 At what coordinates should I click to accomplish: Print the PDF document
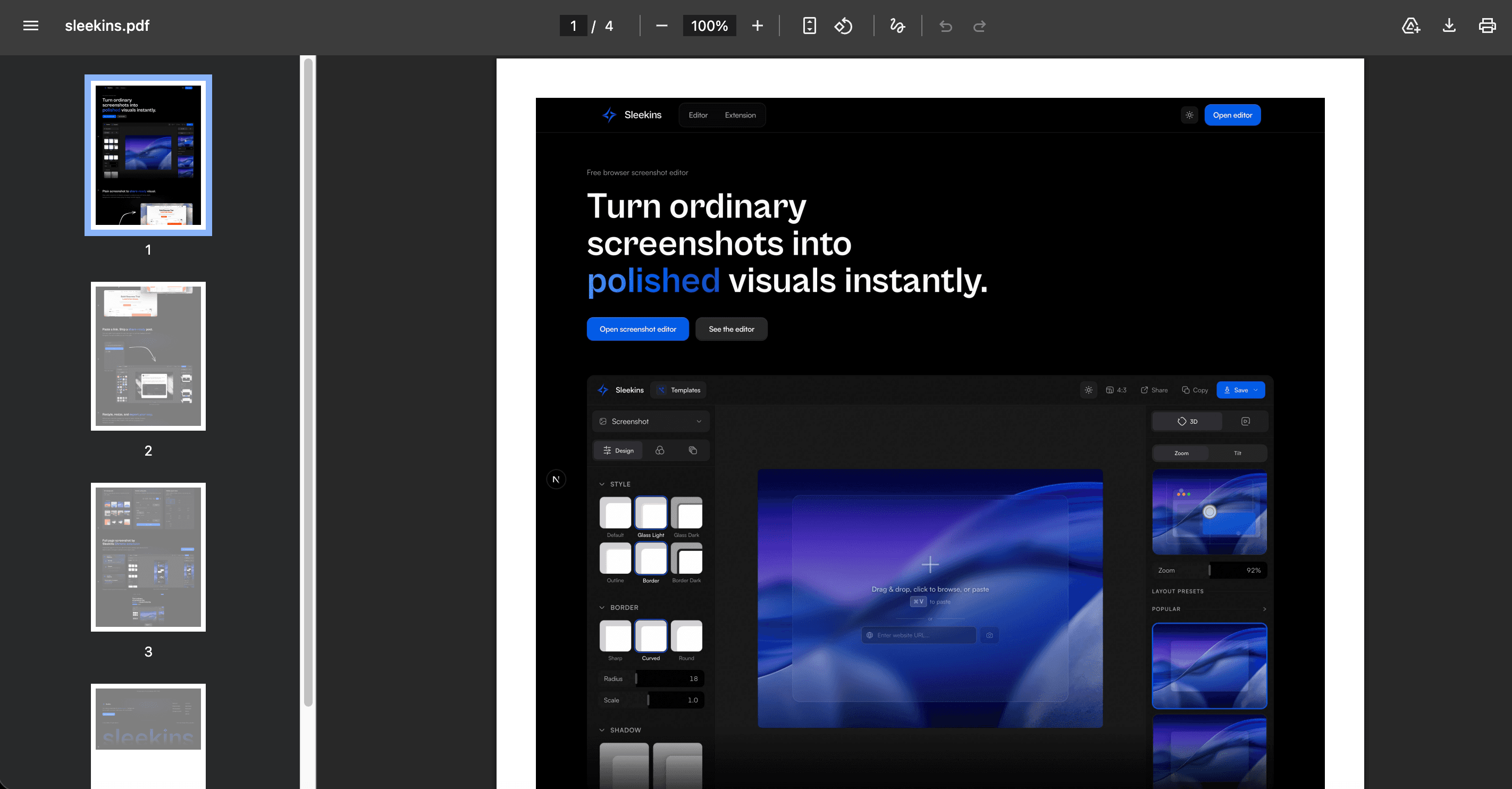[x=1488, y=26]
